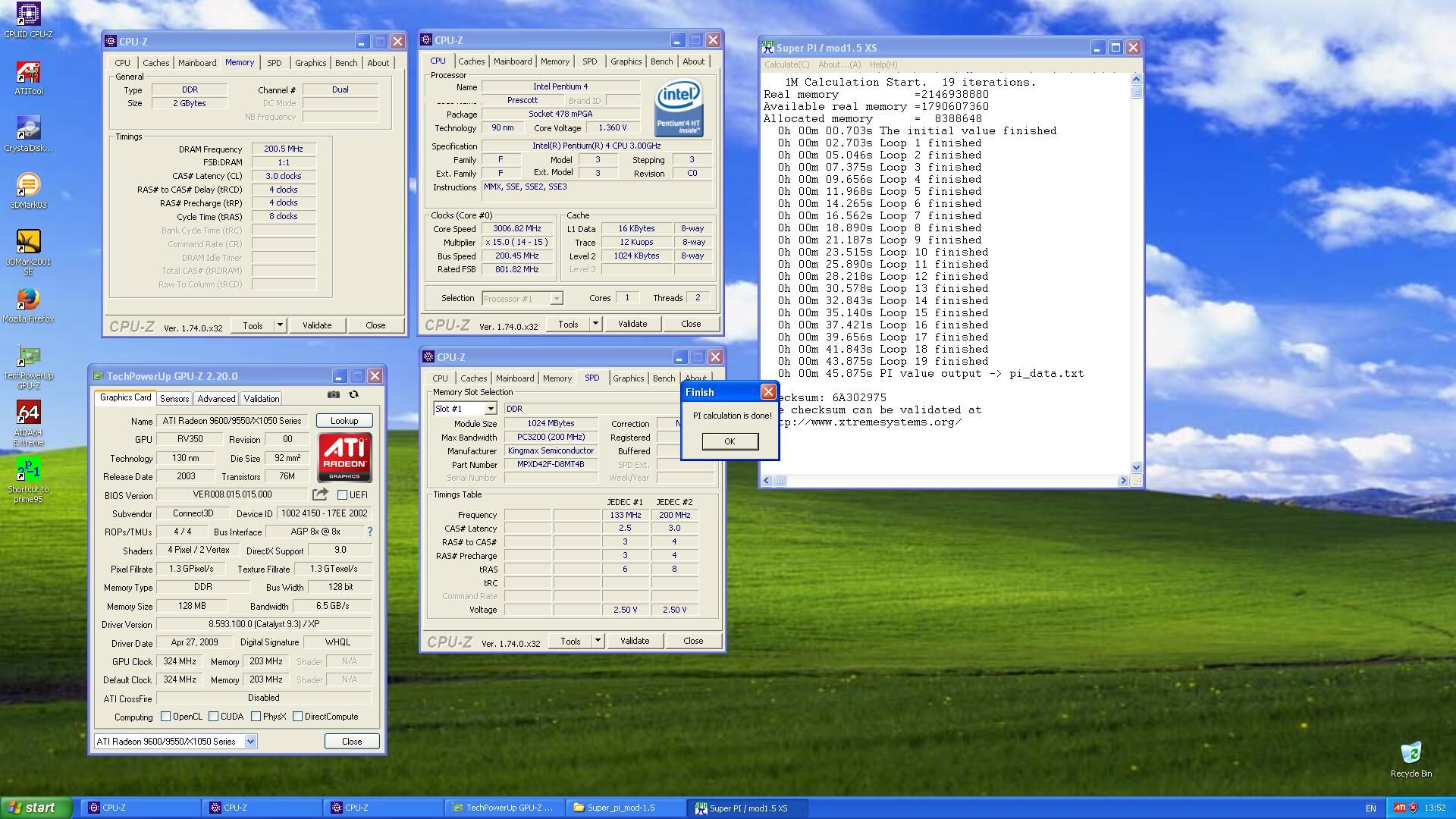Open the Validation tab in GPU-Z
The width and height of the screenshot is (1456, 819).
click(x=262, y=399)
